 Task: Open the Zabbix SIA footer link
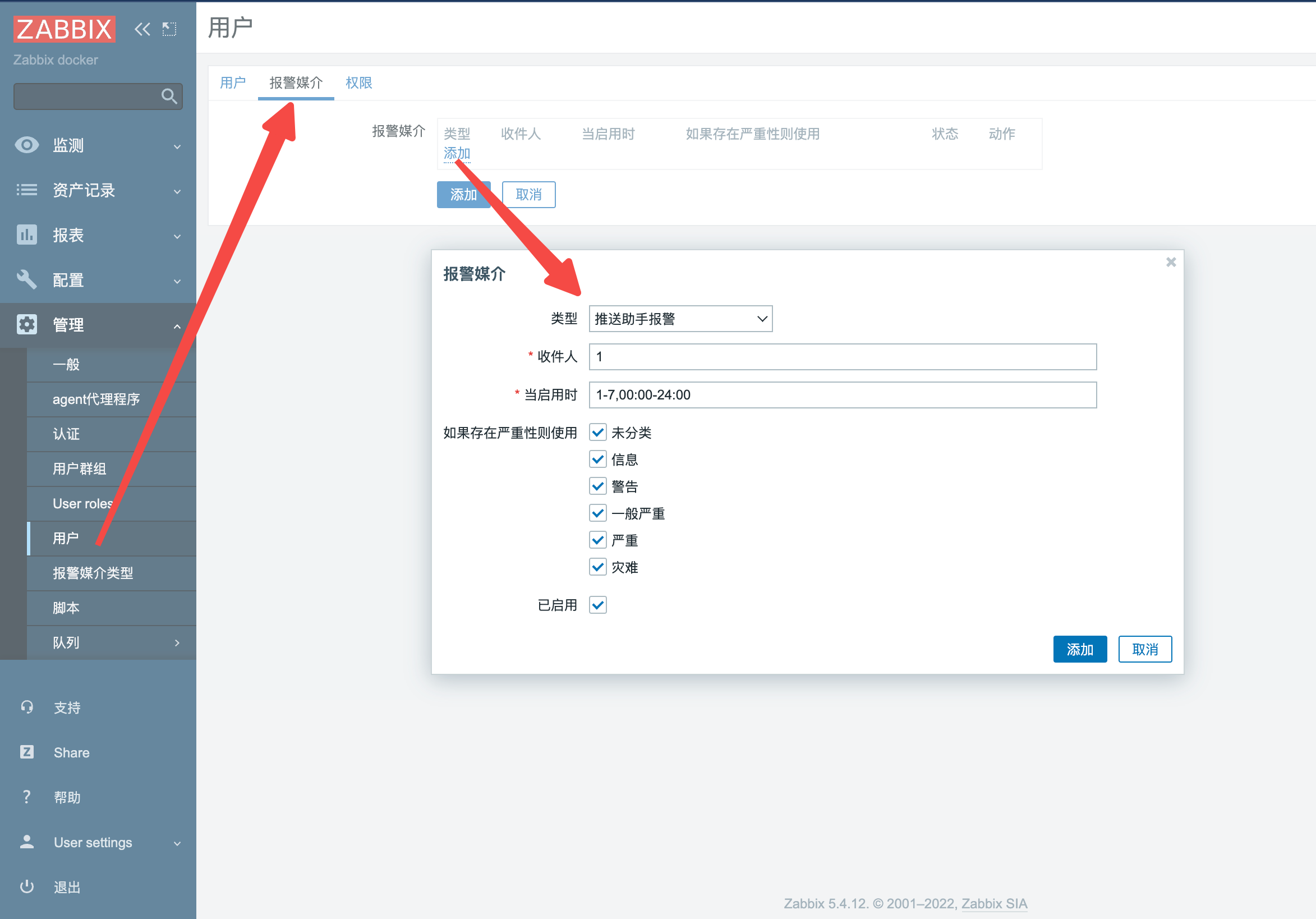click(x=994, y=903)
